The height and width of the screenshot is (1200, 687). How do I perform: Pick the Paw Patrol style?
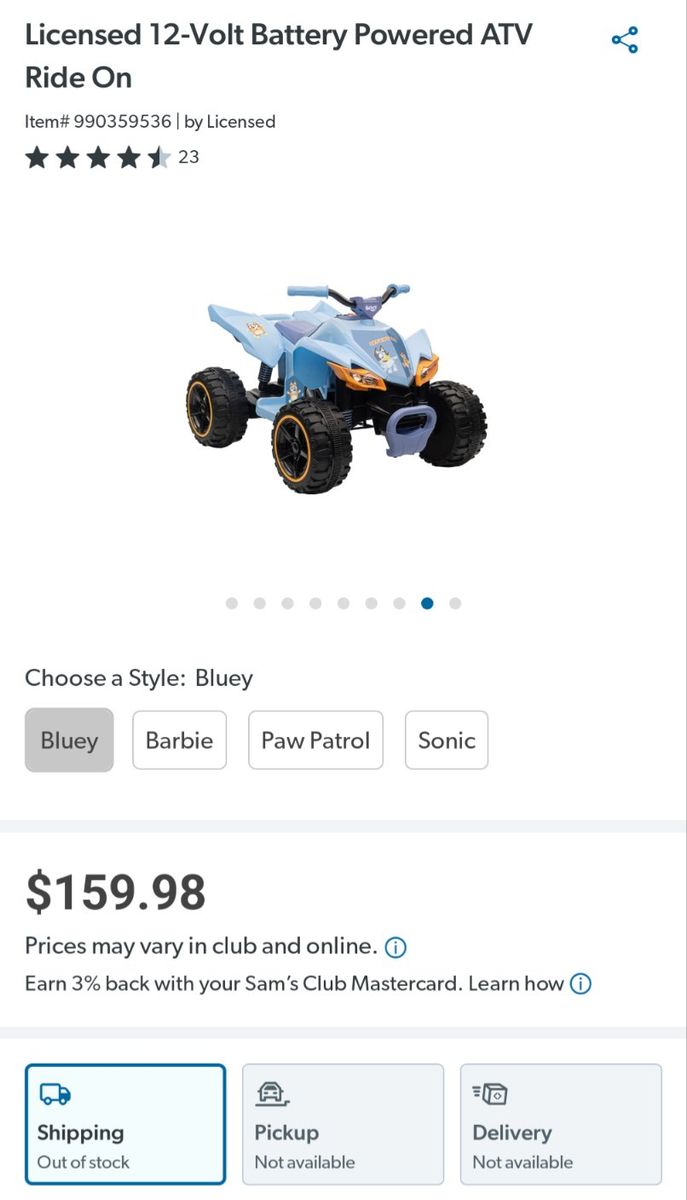click(316, 740)
